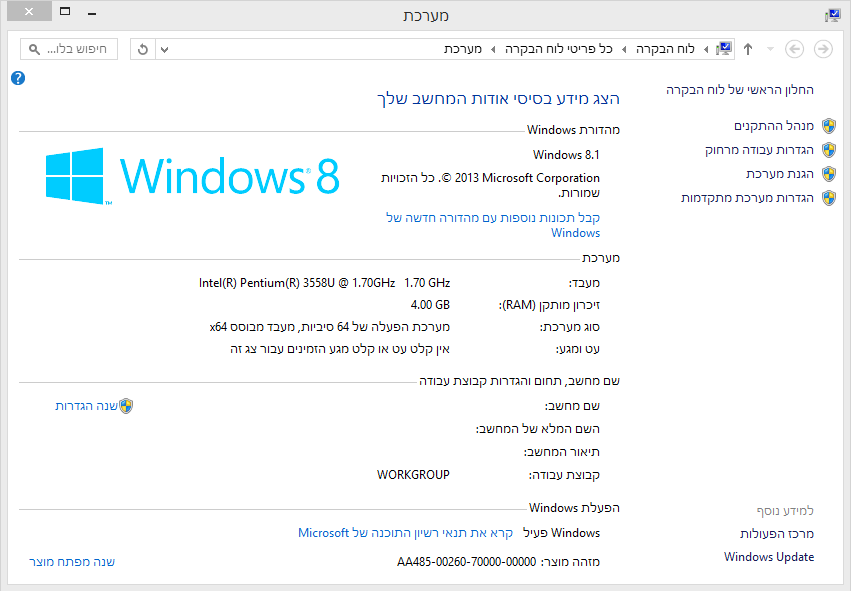Click קבל תכונות נוספות עם מהדורה חדשה link
Viewport: 851px width, 591px height.
(x=493, y=225)
